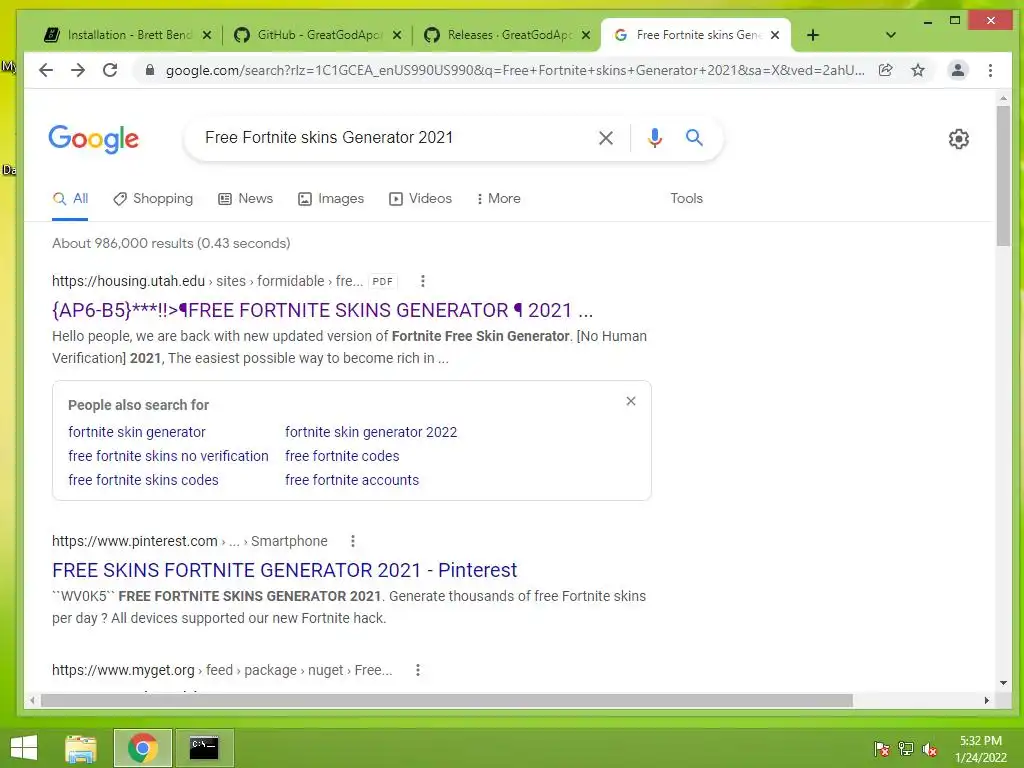Click the https://www.pinterest.com breadcrumb URL
1024x768 pixels.
tap(135, 541)
